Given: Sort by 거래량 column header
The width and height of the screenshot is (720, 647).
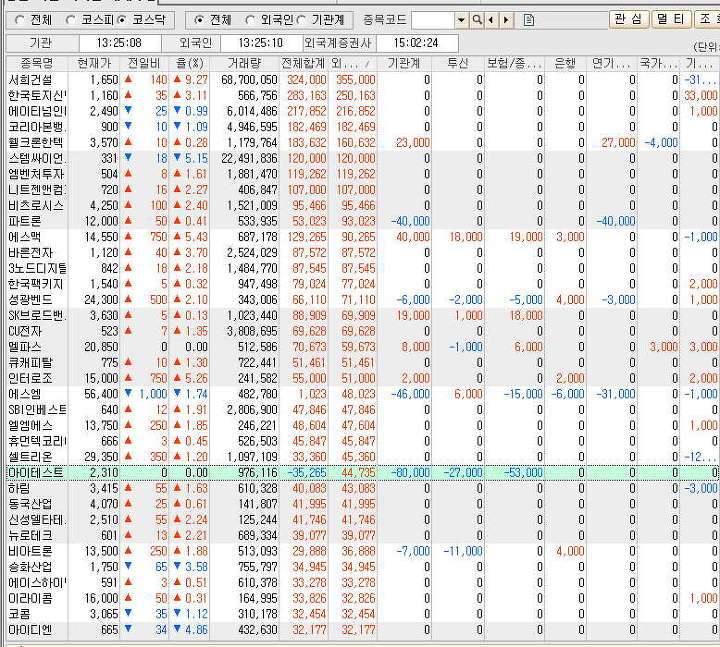Looking at the screenshot, I should [x=244, y=63].
